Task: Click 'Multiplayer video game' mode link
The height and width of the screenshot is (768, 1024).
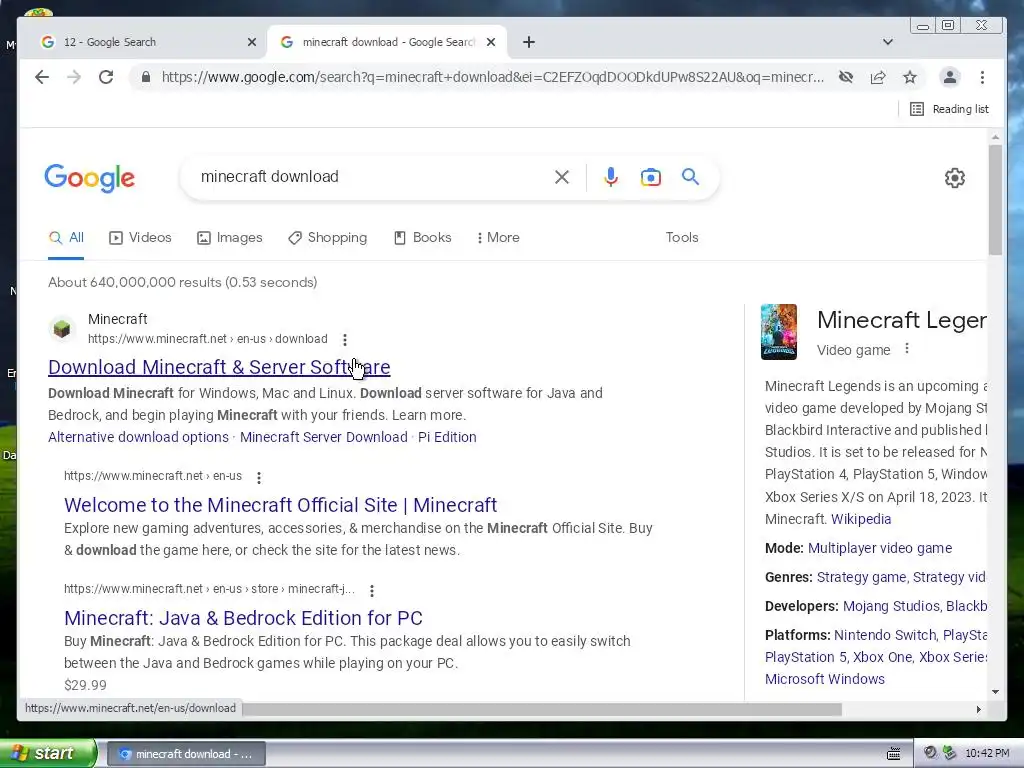Action: click(880, 548)
